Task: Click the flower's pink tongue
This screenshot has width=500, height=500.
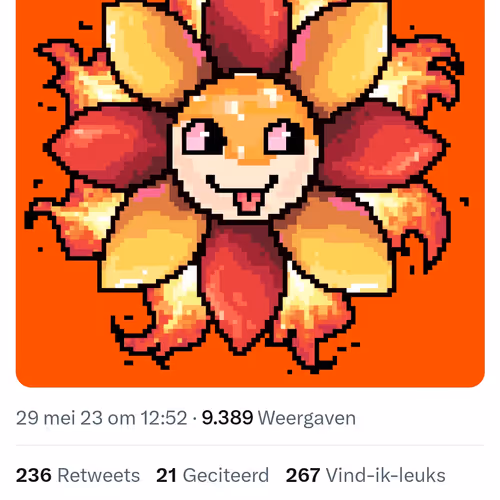Action: coord(249,201)
